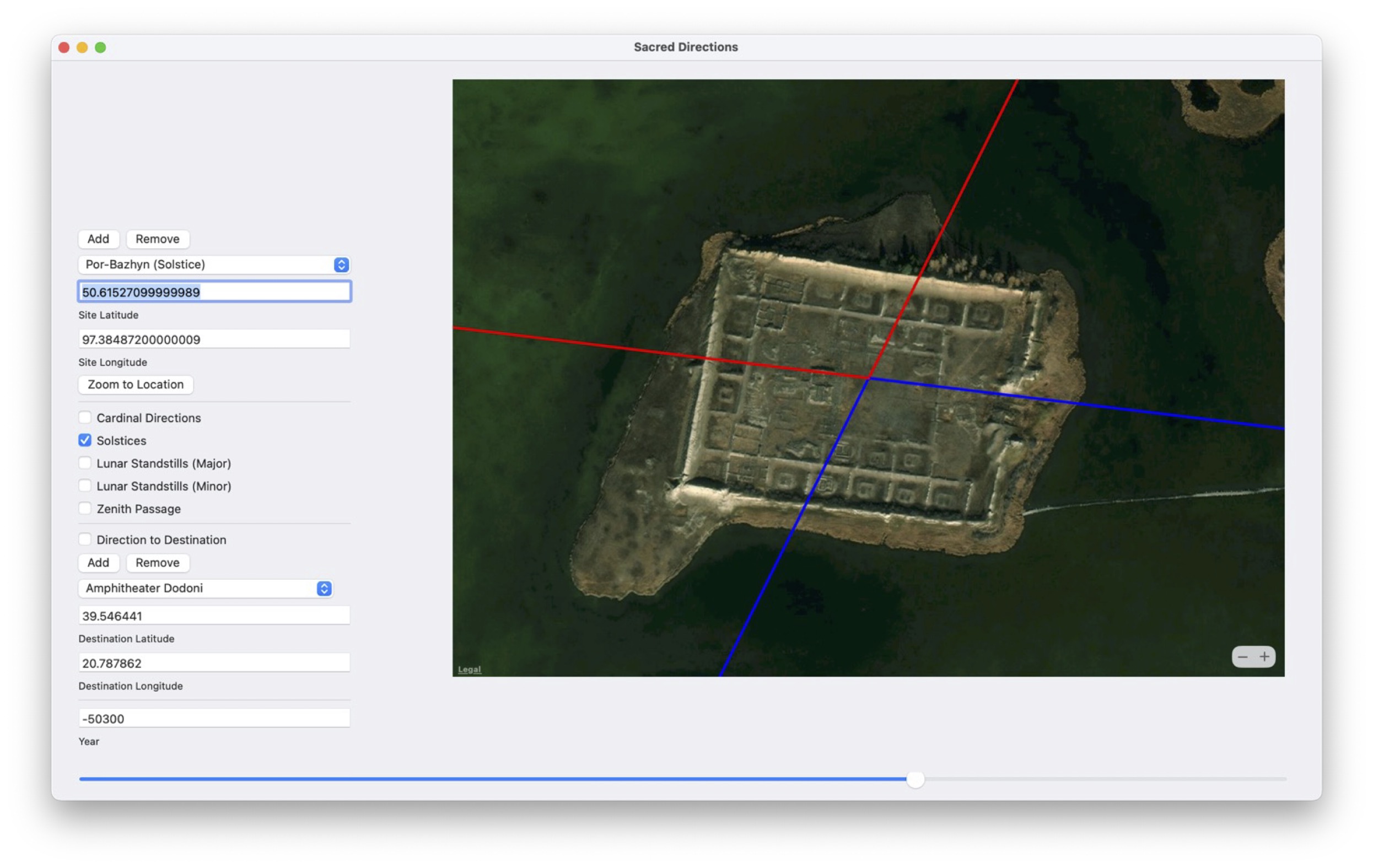The image size is (1373, 868).
Task: Enable Lunar Standstills (Major) checkbox
Action: (x=85, y=463)
